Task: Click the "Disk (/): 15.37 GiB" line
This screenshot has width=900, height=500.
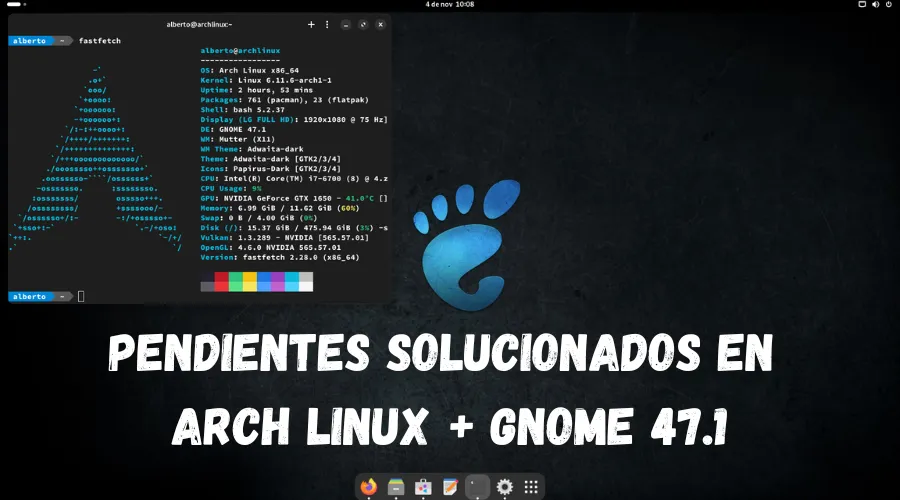Action: pyautogui.click(x=294, y=228)
